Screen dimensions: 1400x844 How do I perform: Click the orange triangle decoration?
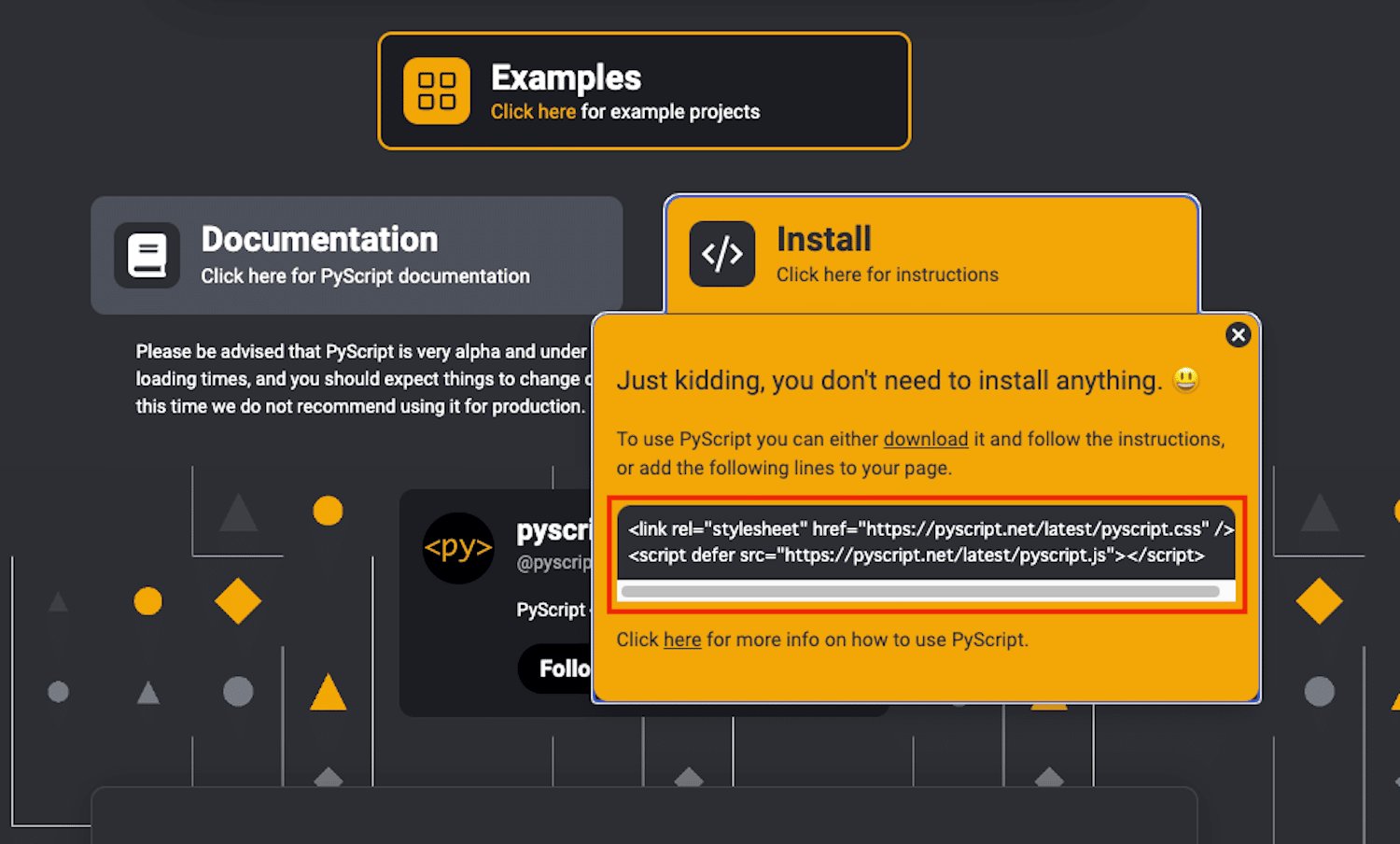click(329, 692)
